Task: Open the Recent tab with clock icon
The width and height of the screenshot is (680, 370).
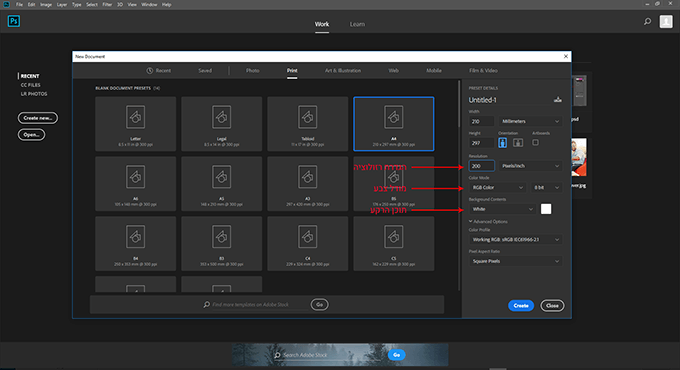Action: click(159, 70)
